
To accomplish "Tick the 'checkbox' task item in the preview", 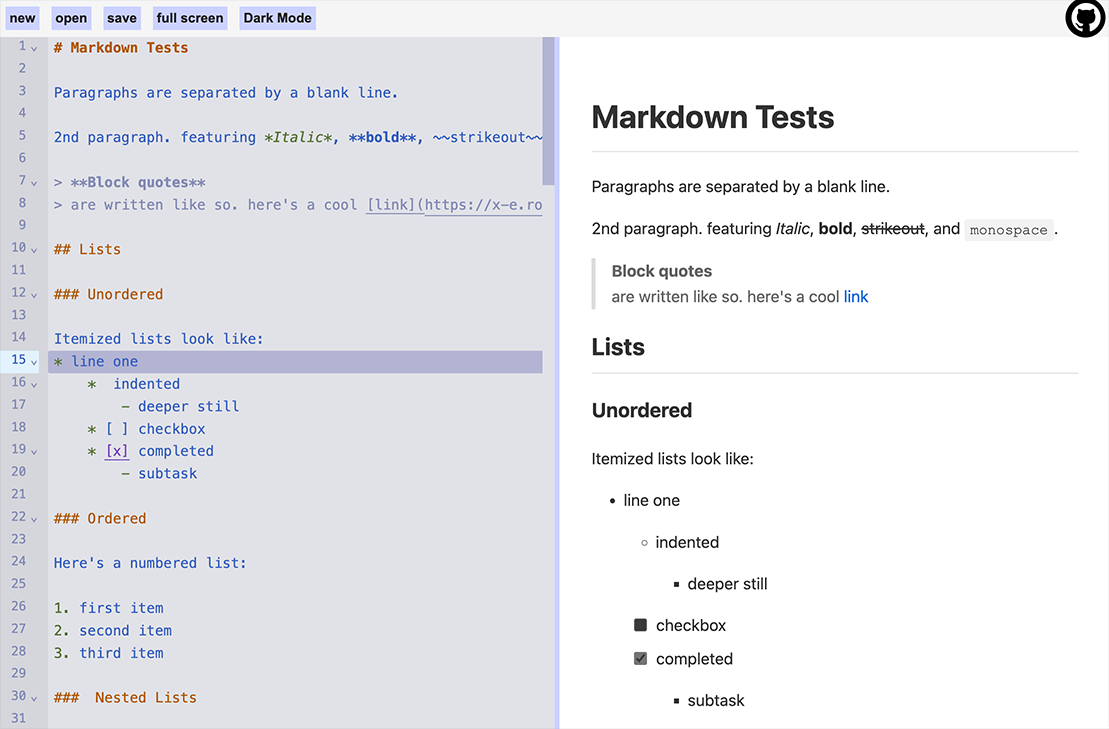I will click(x=641, y=625).
